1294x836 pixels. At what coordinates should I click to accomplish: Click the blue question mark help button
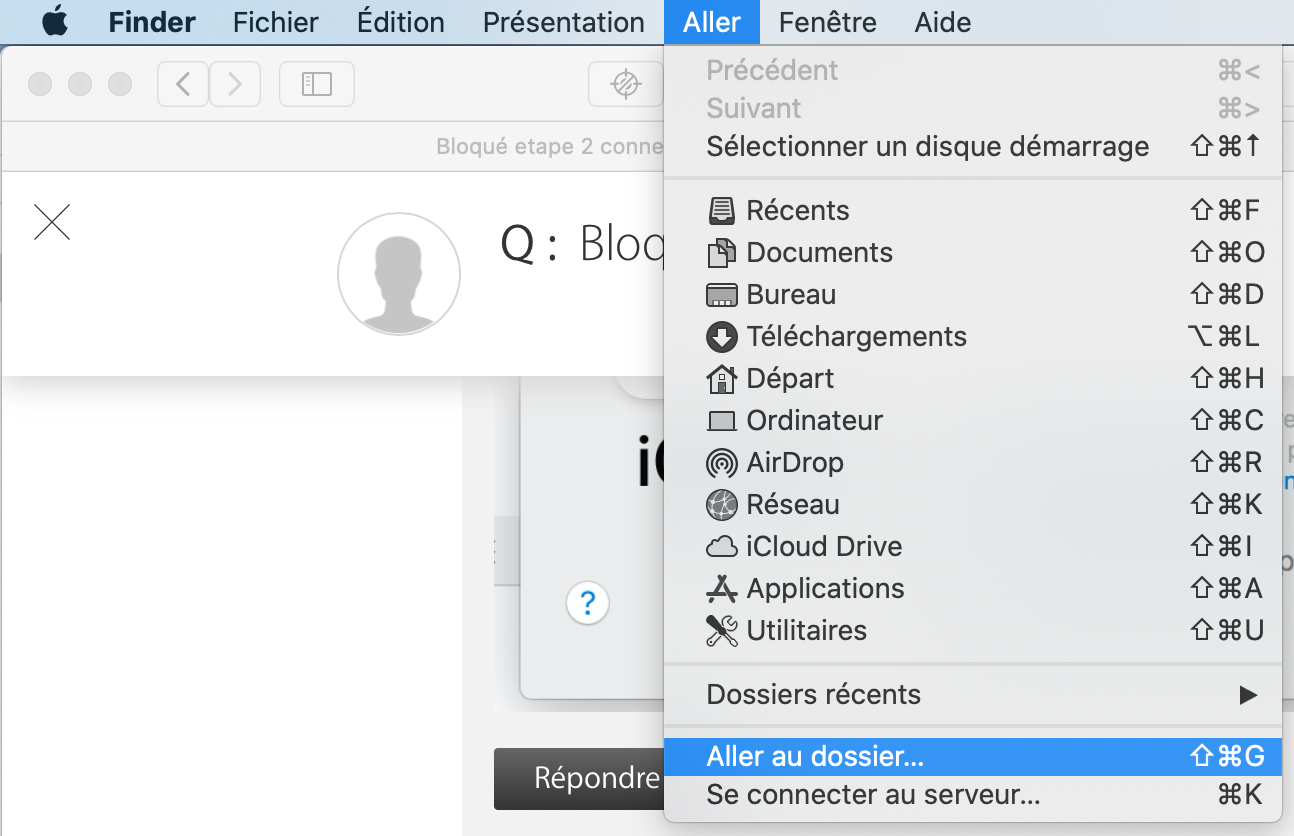coord(588,603)
